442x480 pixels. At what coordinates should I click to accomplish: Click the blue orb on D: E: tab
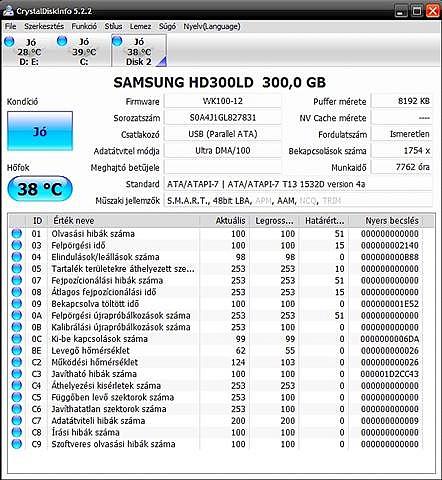tap(9, 41)
